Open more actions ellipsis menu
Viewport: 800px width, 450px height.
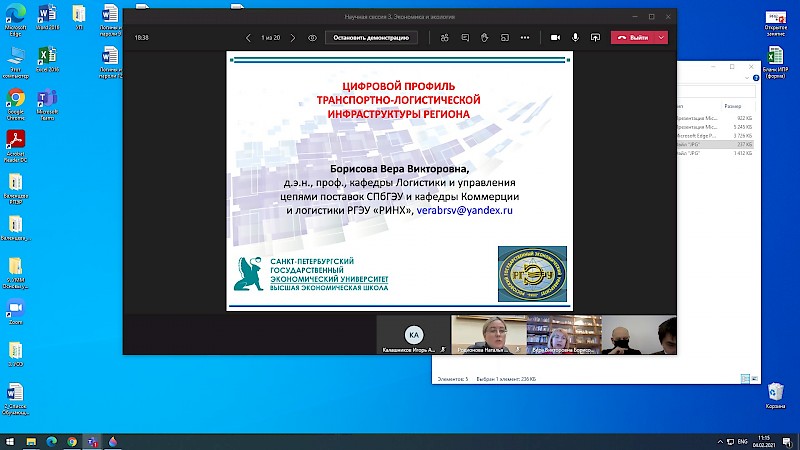[525, 38]
